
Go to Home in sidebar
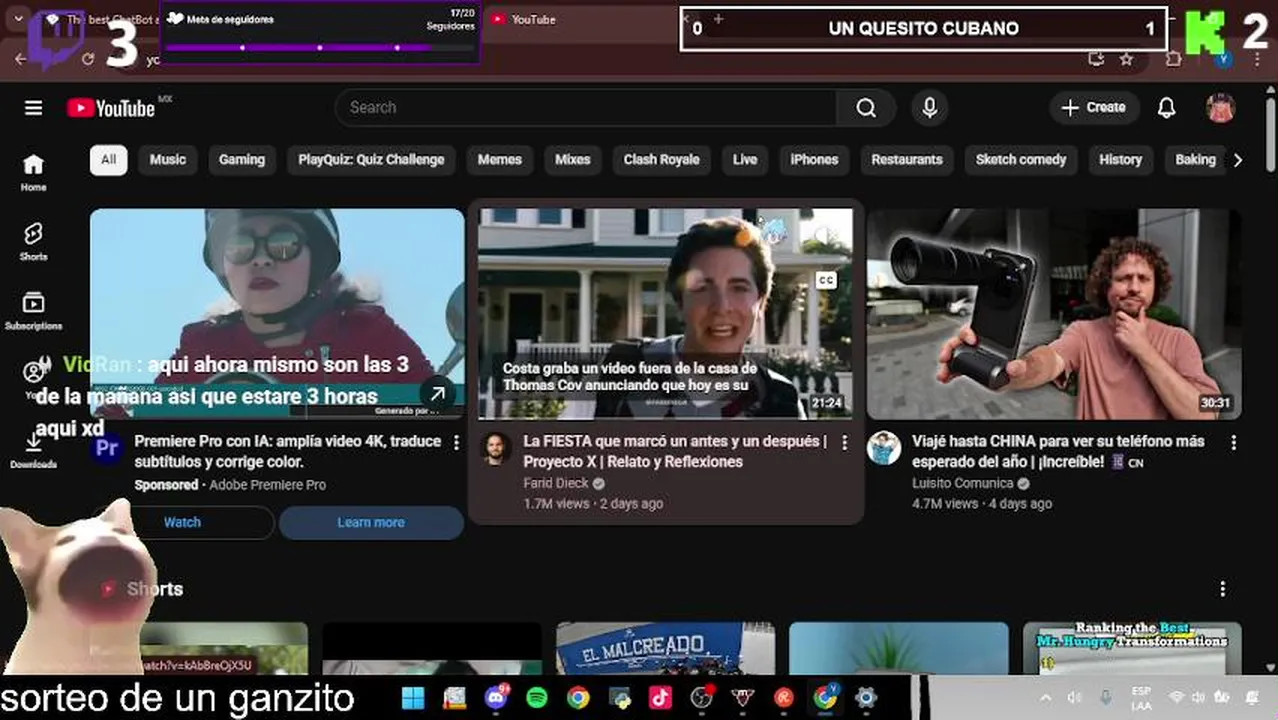click(x=33, y=172)
